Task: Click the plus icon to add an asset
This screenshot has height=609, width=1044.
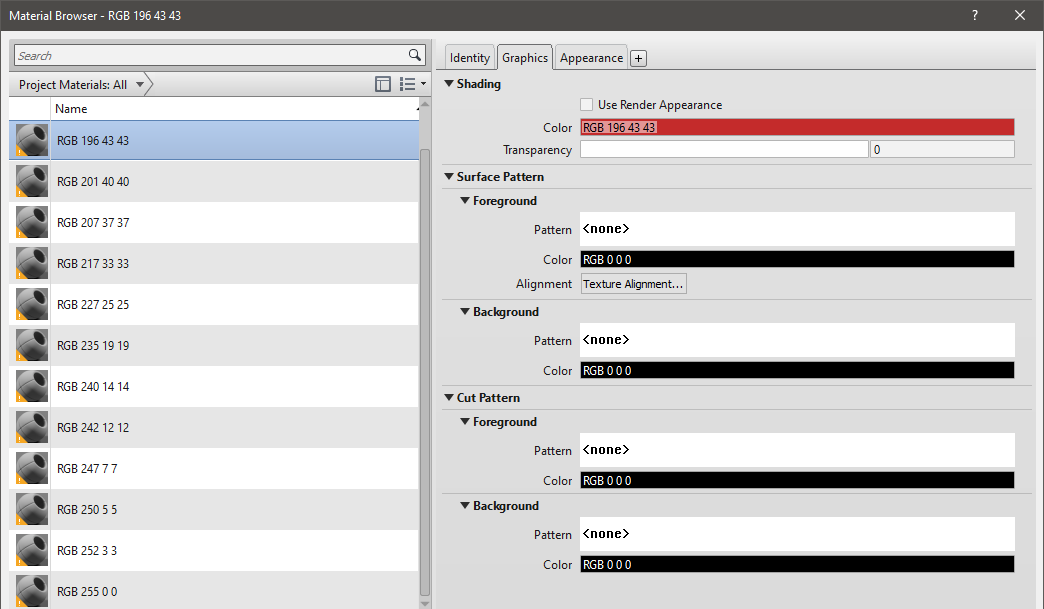Action: 639,58
